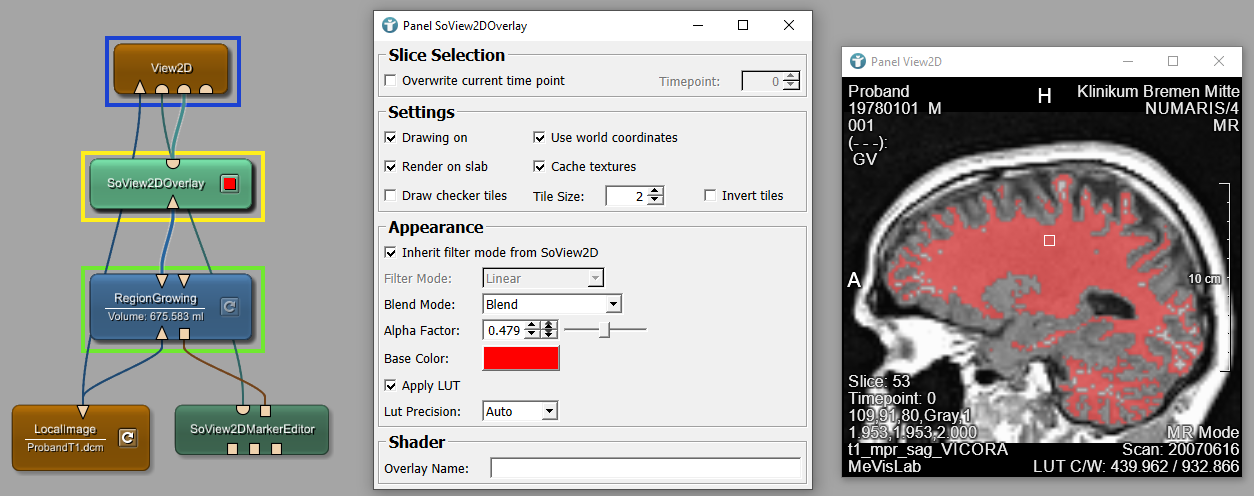The image size is (1254, 496).
Task: Click the Alpha Factor slider handle
Action: point(604,330)
